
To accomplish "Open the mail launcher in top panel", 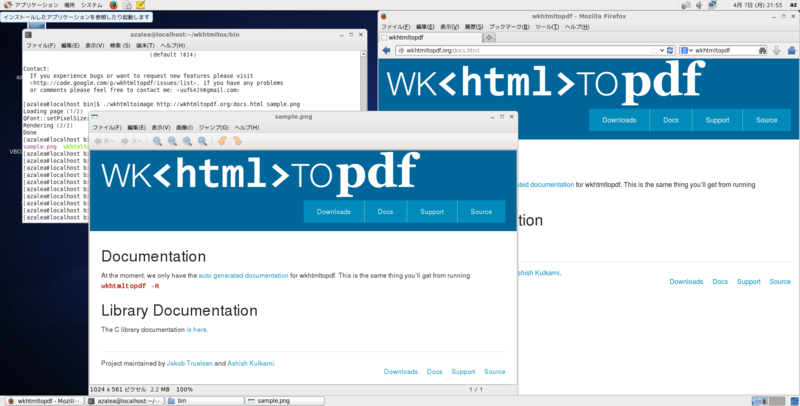I will 127,5.
